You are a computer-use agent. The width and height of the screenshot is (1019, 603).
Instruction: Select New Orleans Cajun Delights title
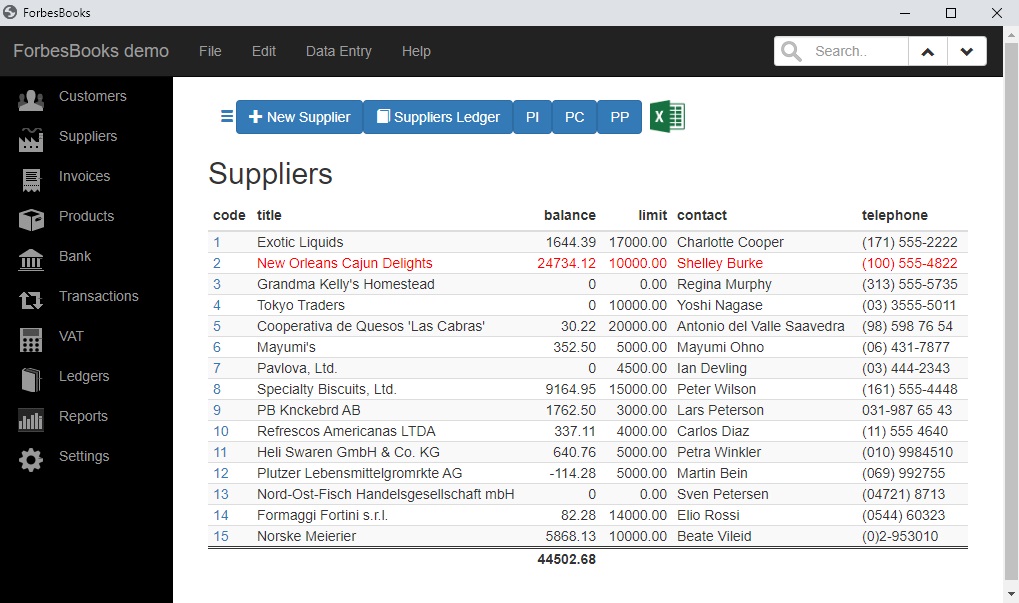(344, 263)
